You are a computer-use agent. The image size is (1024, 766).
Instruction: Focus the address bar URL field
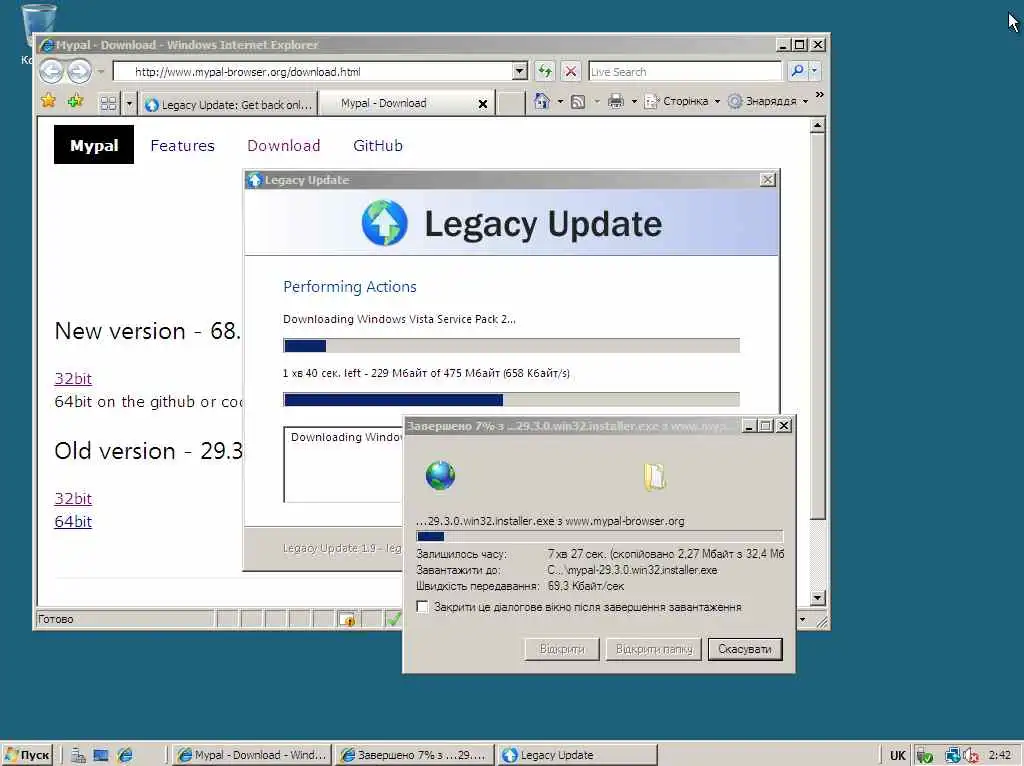tap(313, 71)
